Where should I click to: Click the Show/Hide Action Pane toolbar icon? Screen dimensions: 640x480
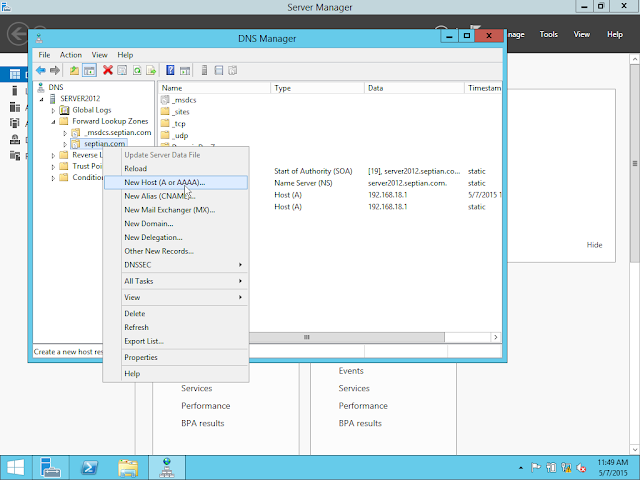point(185,71)
